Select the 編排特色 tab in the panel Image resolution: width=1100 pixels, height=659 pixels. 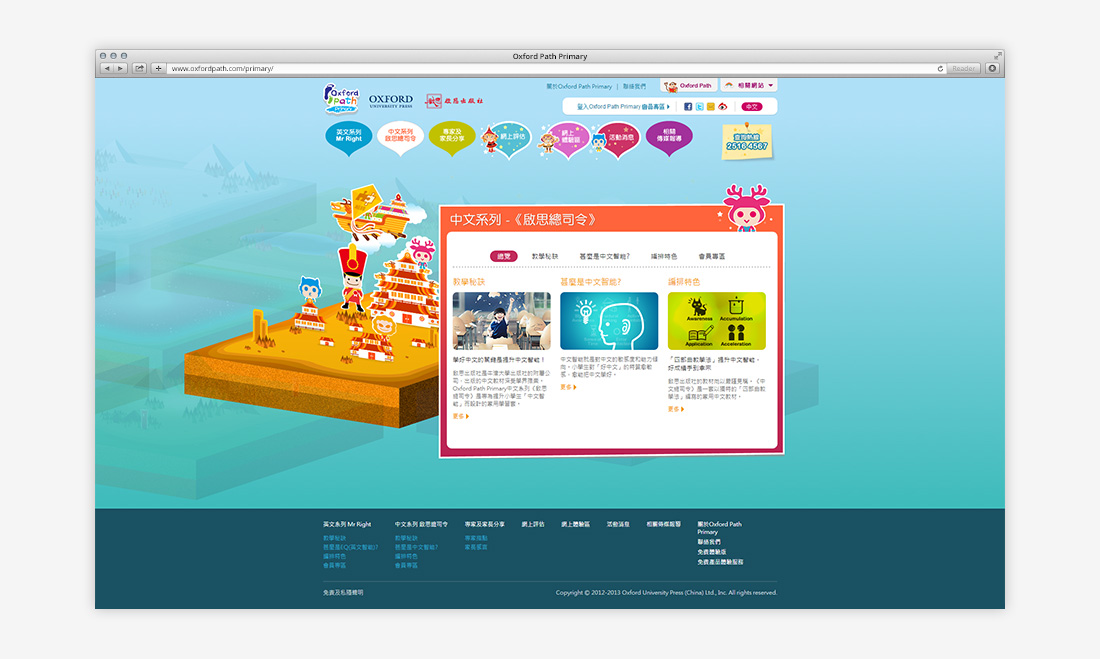pyautogui.click(x=664, y=257)
